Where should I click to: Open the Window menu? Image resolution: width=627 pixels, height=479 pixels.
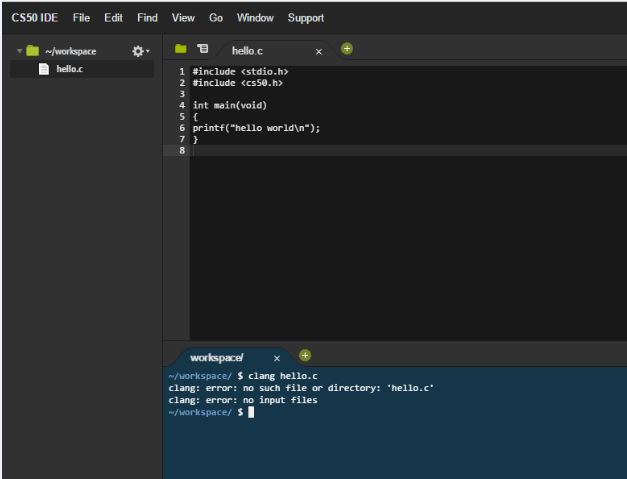click(x=255, y=18)
